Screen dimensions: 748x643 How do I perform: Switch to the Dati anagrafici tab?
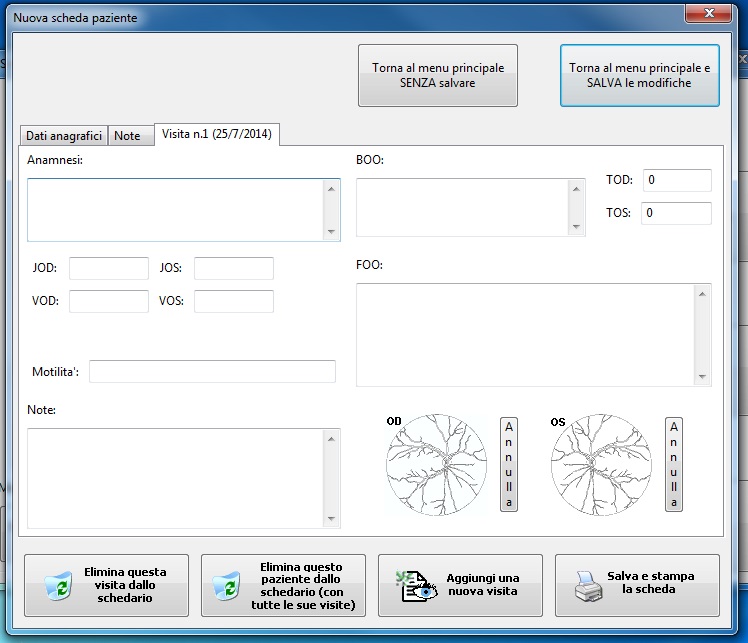(64, 136)
